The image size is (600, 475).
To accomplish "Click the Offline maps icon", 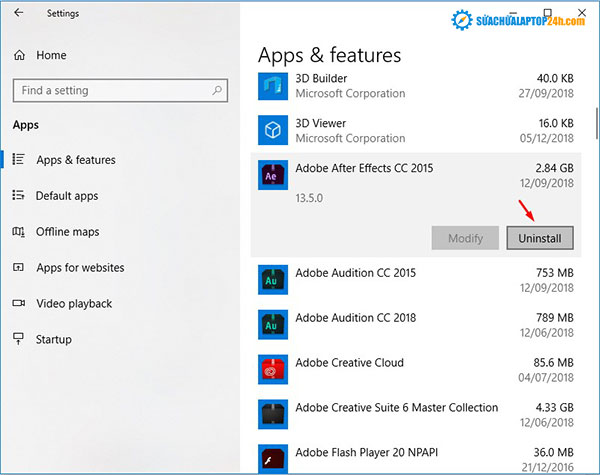I will tap(18, 232).
